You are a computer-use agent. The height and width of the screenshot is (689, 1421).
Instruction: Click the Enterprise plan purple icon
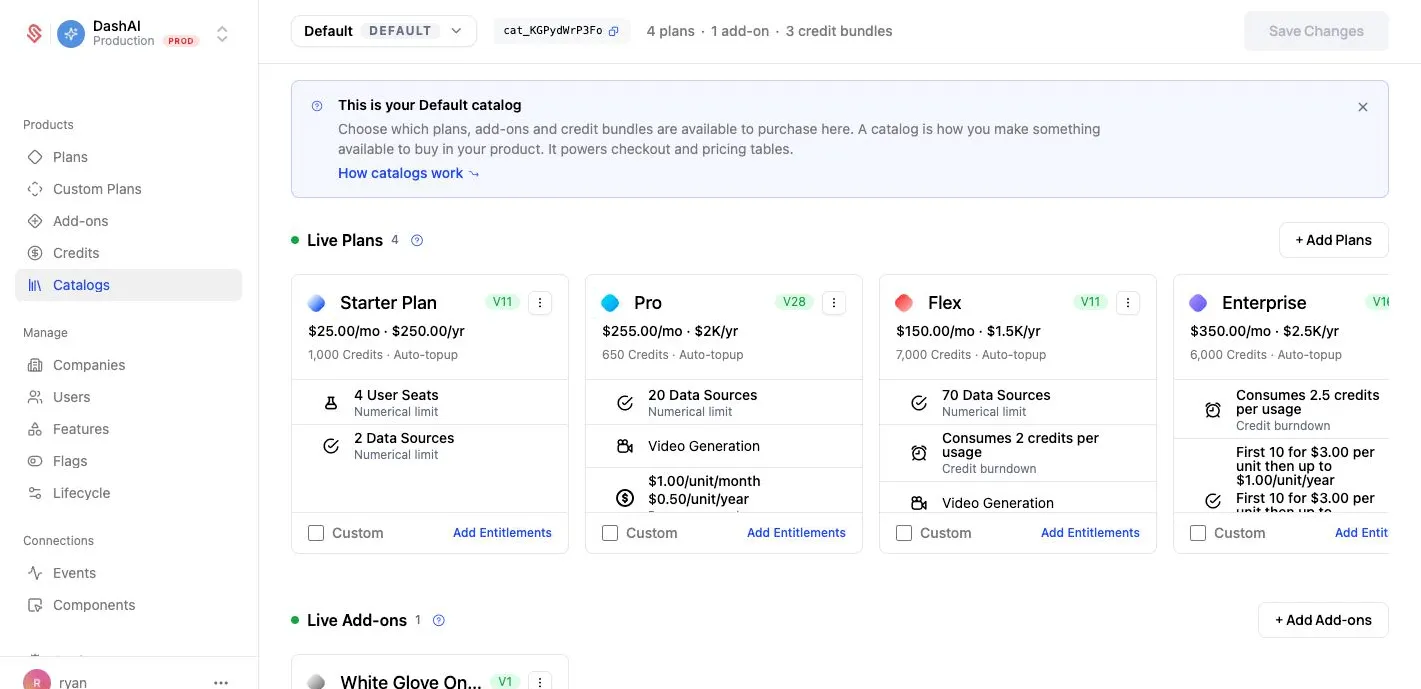[1198, 303]
